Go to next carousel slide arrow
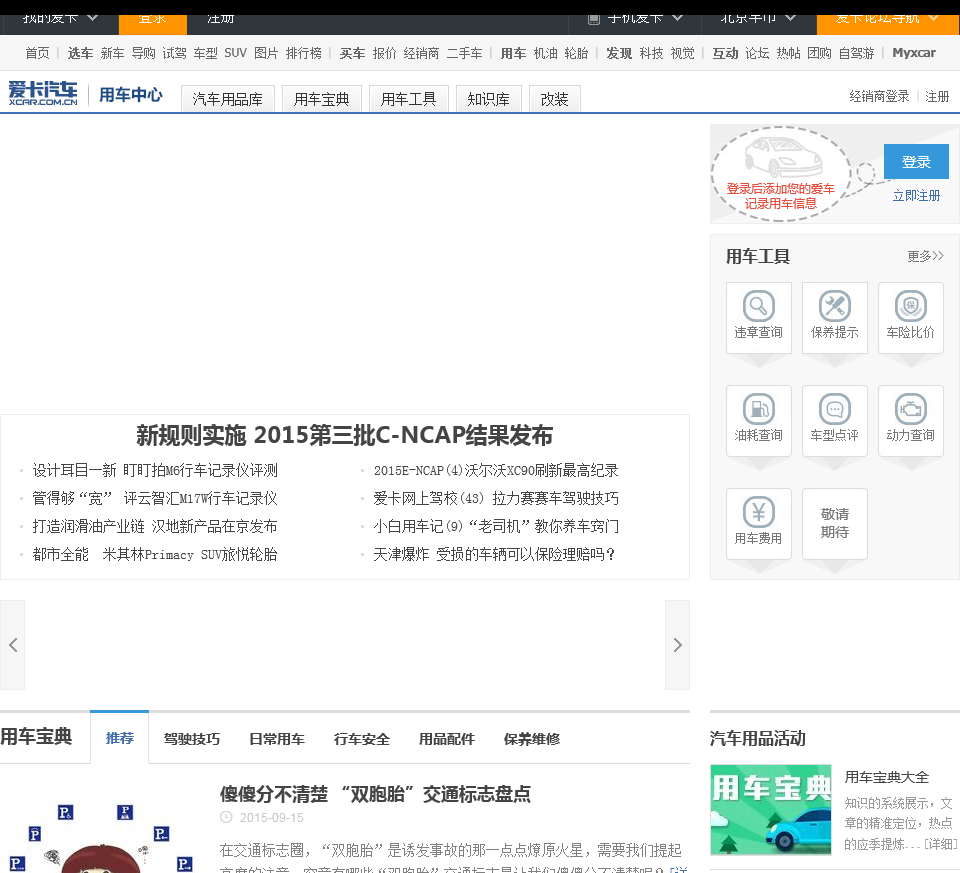 click(677, 645)
